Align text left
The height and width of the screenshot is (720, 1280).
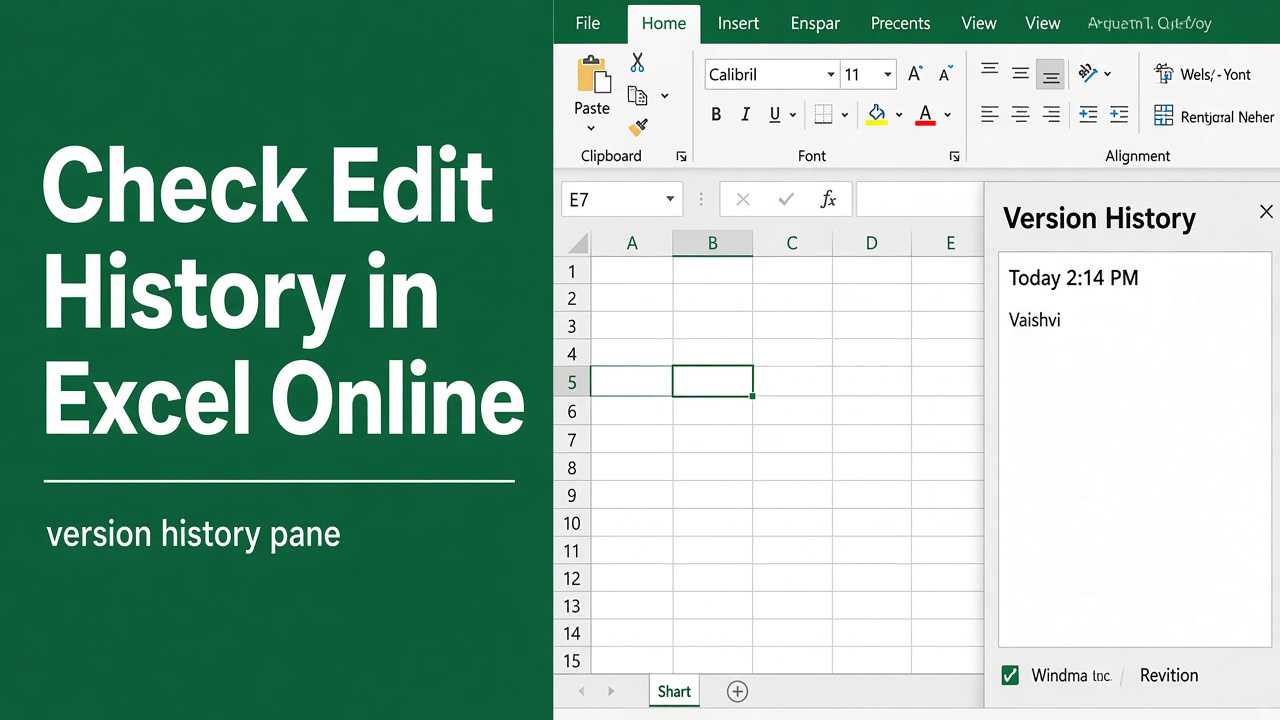pos(989,115)
